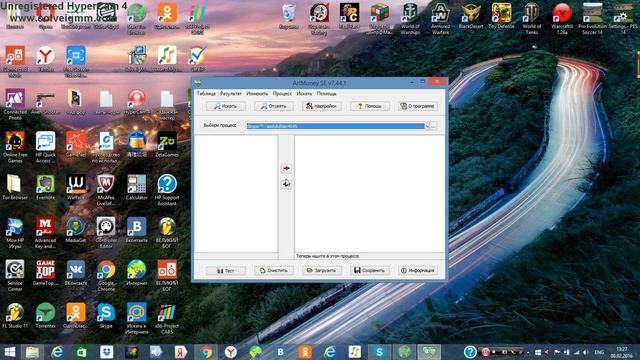Open Online Free Games shortcut
The width and height of the screenshot is (640, 360).
pyautogui.click(x=15, y=147)
